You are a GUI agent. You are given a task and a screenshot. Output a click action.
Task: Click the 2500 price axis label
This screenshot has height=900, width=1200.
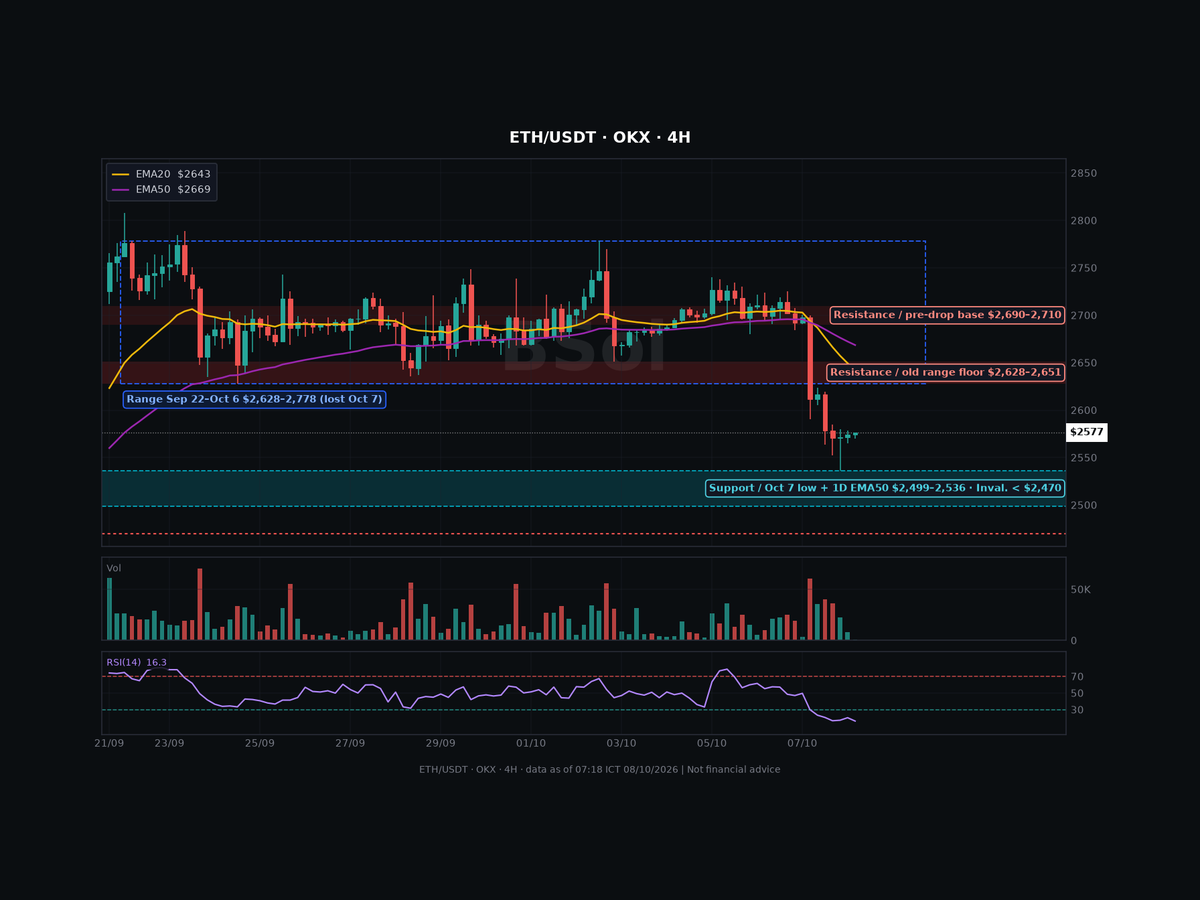tap(1084, 506)
